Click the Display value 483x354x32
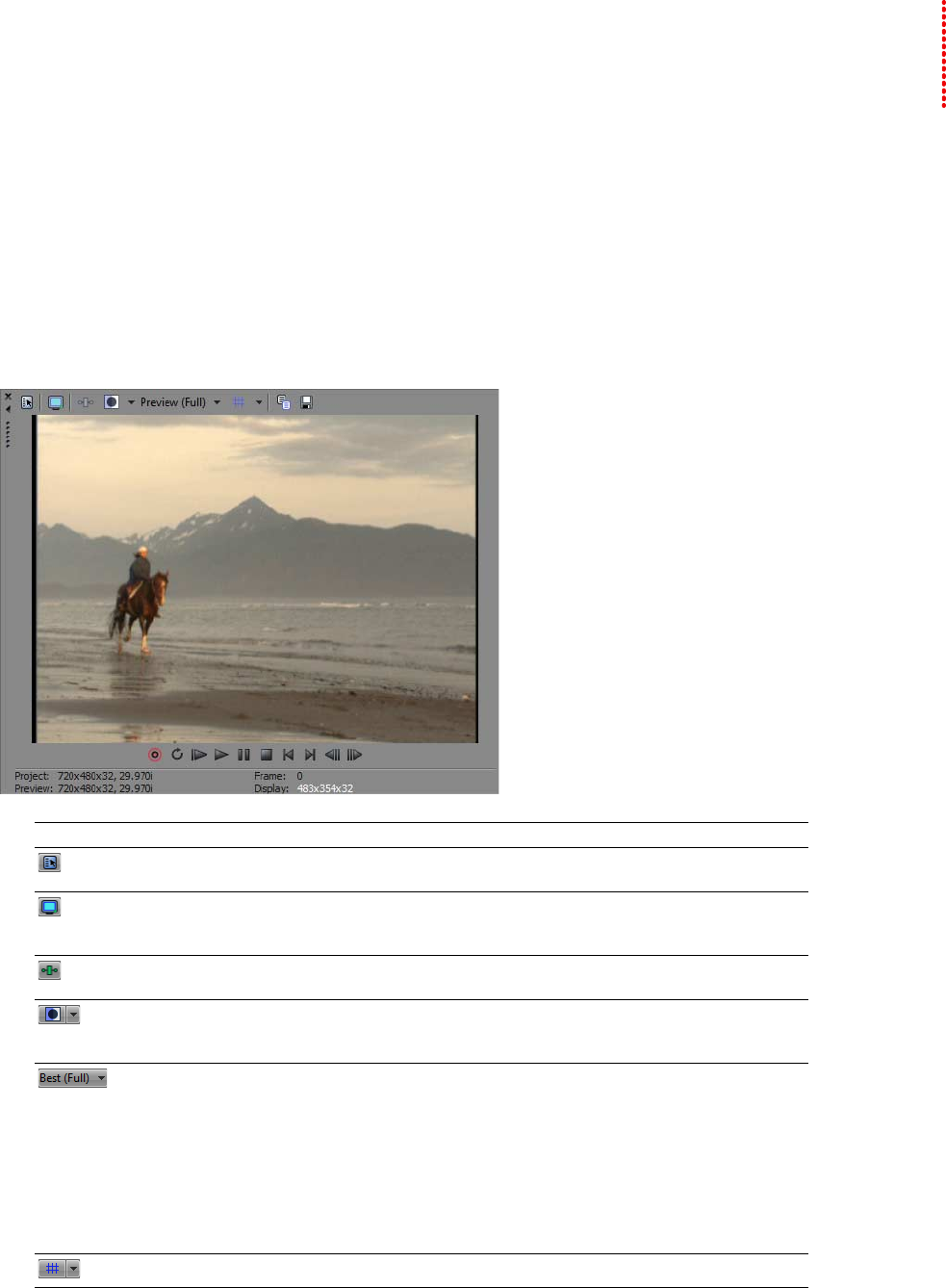The height and width of the screenshot is (1288, 946). (x=325, y=788)
